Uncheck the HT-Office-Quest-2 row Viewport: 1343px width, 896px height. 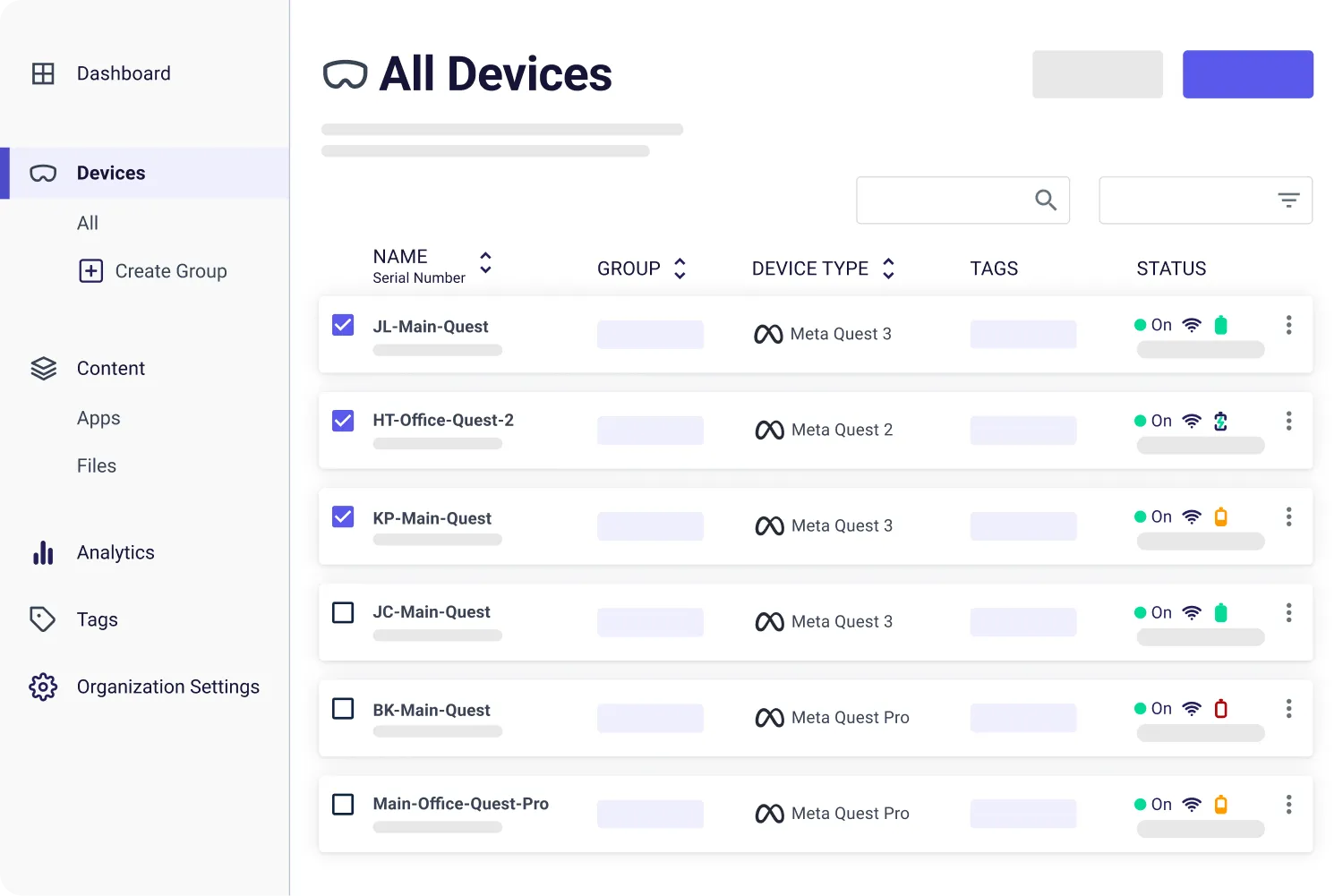[343, 420]
